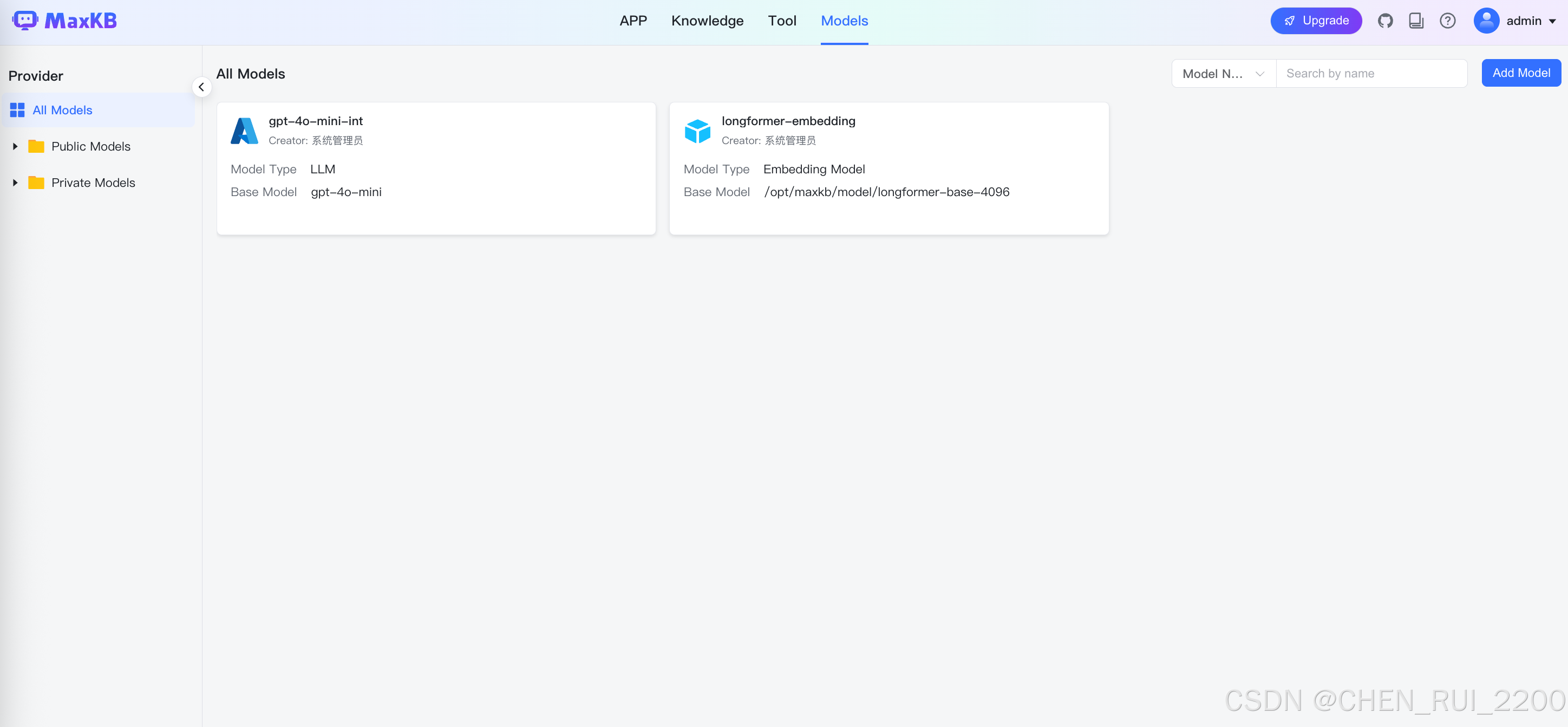Click the All Models page heading
This screenshot has width=1568, height=727.
point(250,74)
